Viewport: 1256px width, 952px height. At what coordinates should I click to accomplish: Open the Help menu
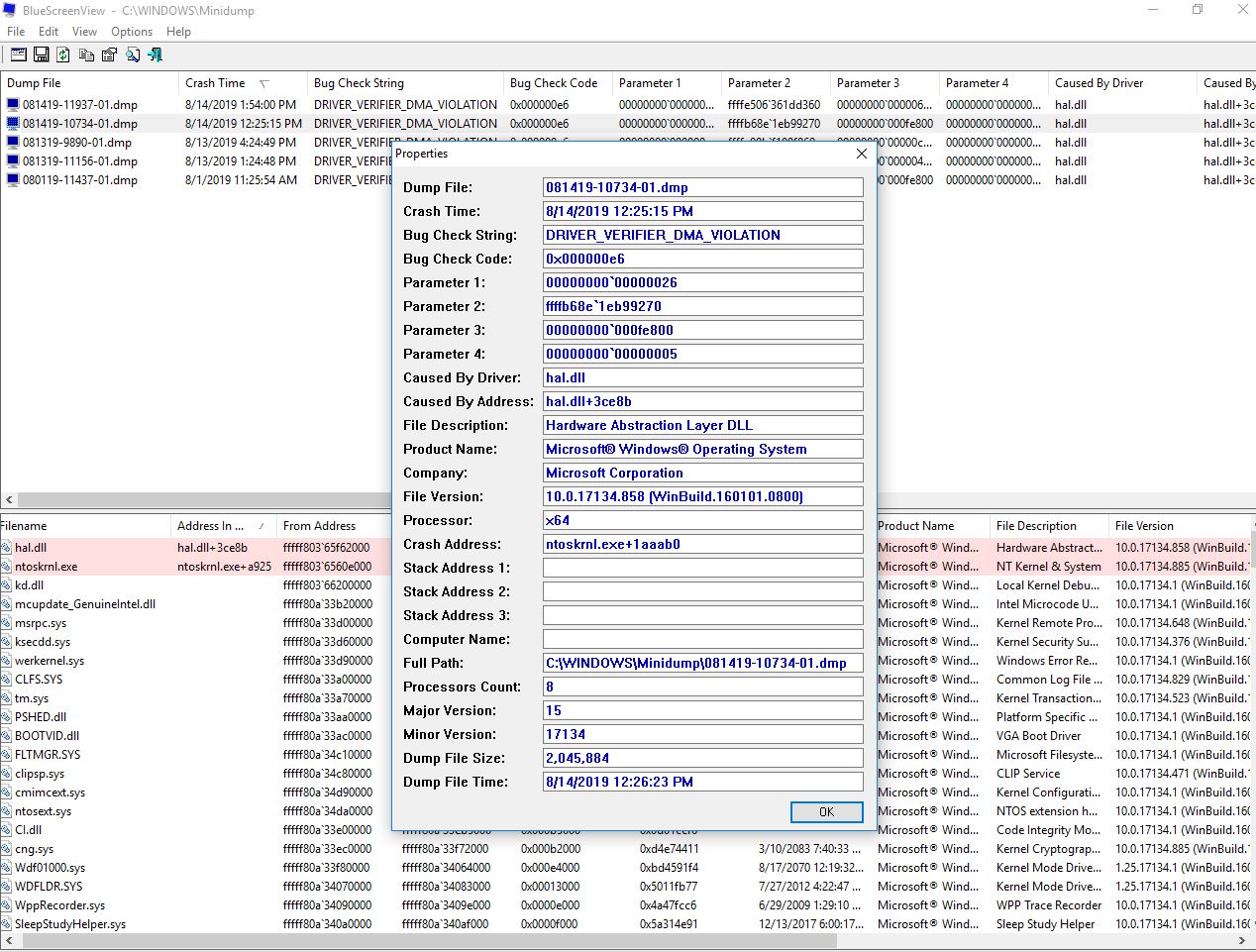178,32
